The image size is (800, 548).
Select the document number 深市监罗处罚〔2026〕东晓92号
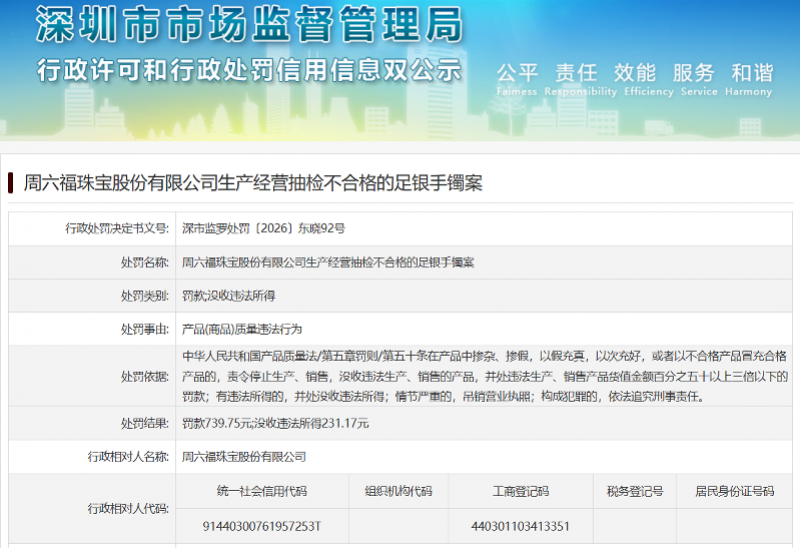(x=263, y=228)
